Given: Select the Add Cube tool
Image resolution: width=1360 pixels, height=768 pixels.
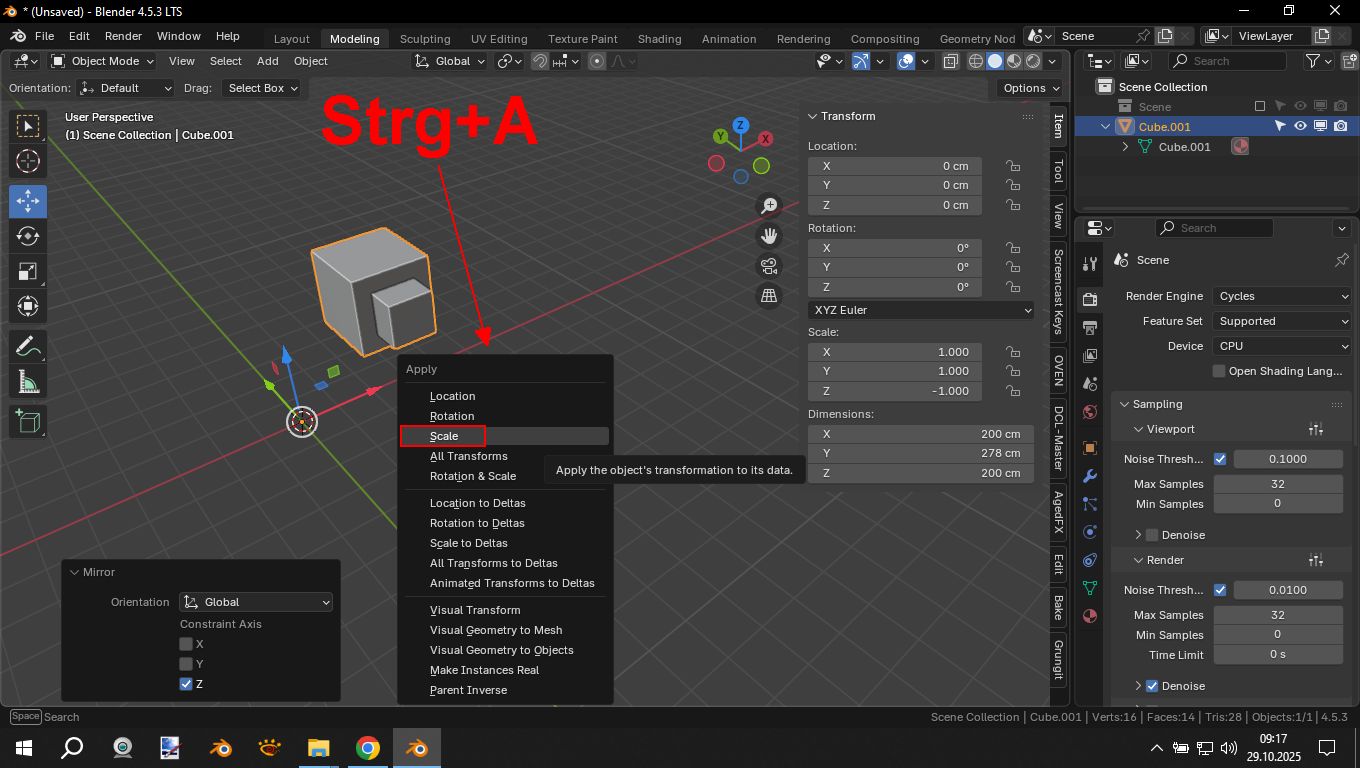Looking at the screenshot, I should 28,421.
